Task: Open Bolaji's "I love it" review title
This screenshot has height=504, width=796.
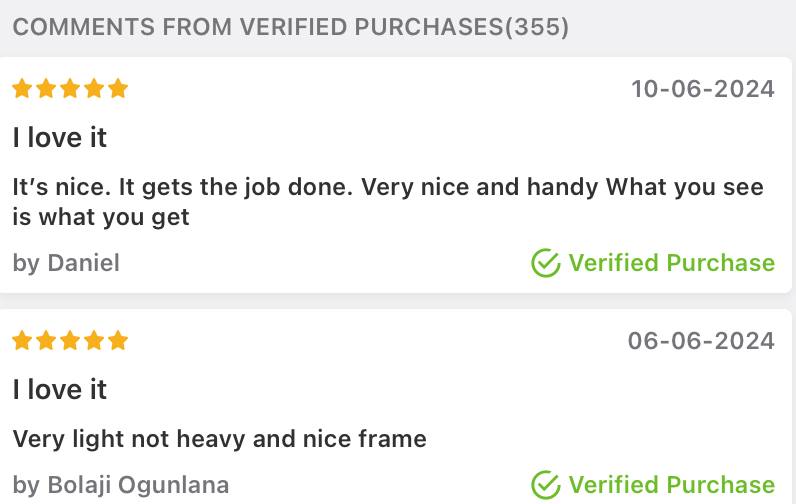Action: [60, 389]
